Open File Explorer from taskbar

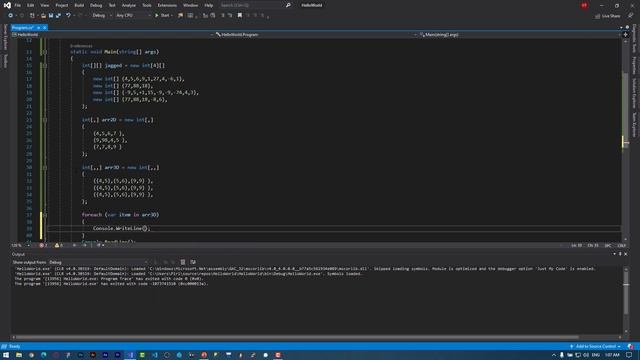[19, 355]
